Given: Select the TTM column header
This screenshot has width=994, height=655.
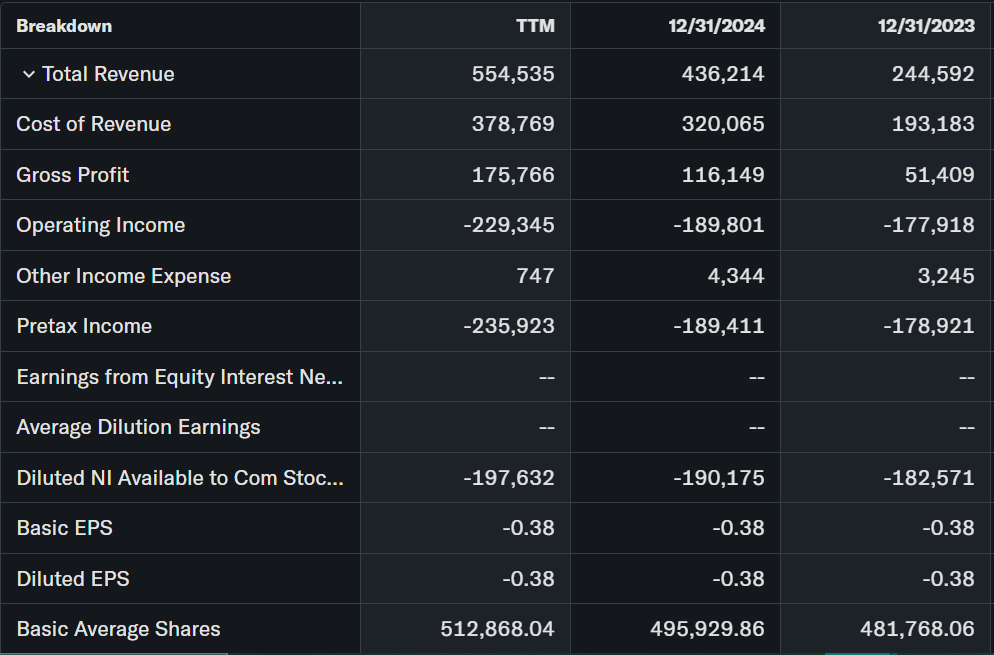Looking at the screenshot, I should click(535, 26).
